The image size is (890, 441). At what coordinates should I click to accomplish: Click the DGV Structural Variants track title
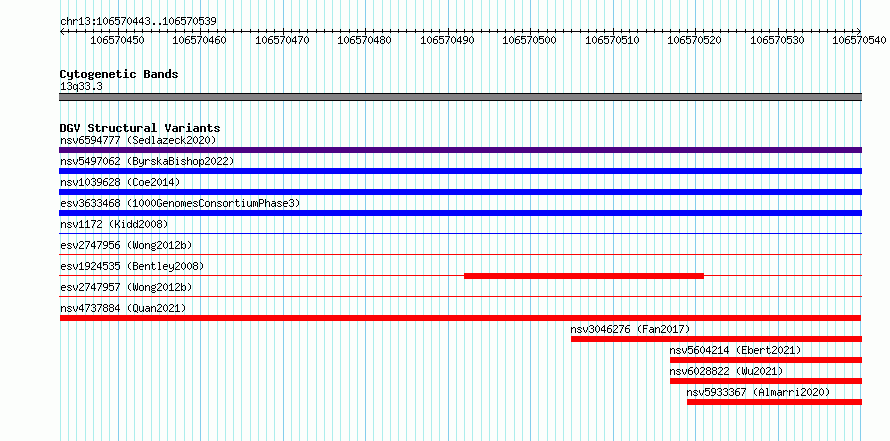pyautogui.click(x=140, y=128)
